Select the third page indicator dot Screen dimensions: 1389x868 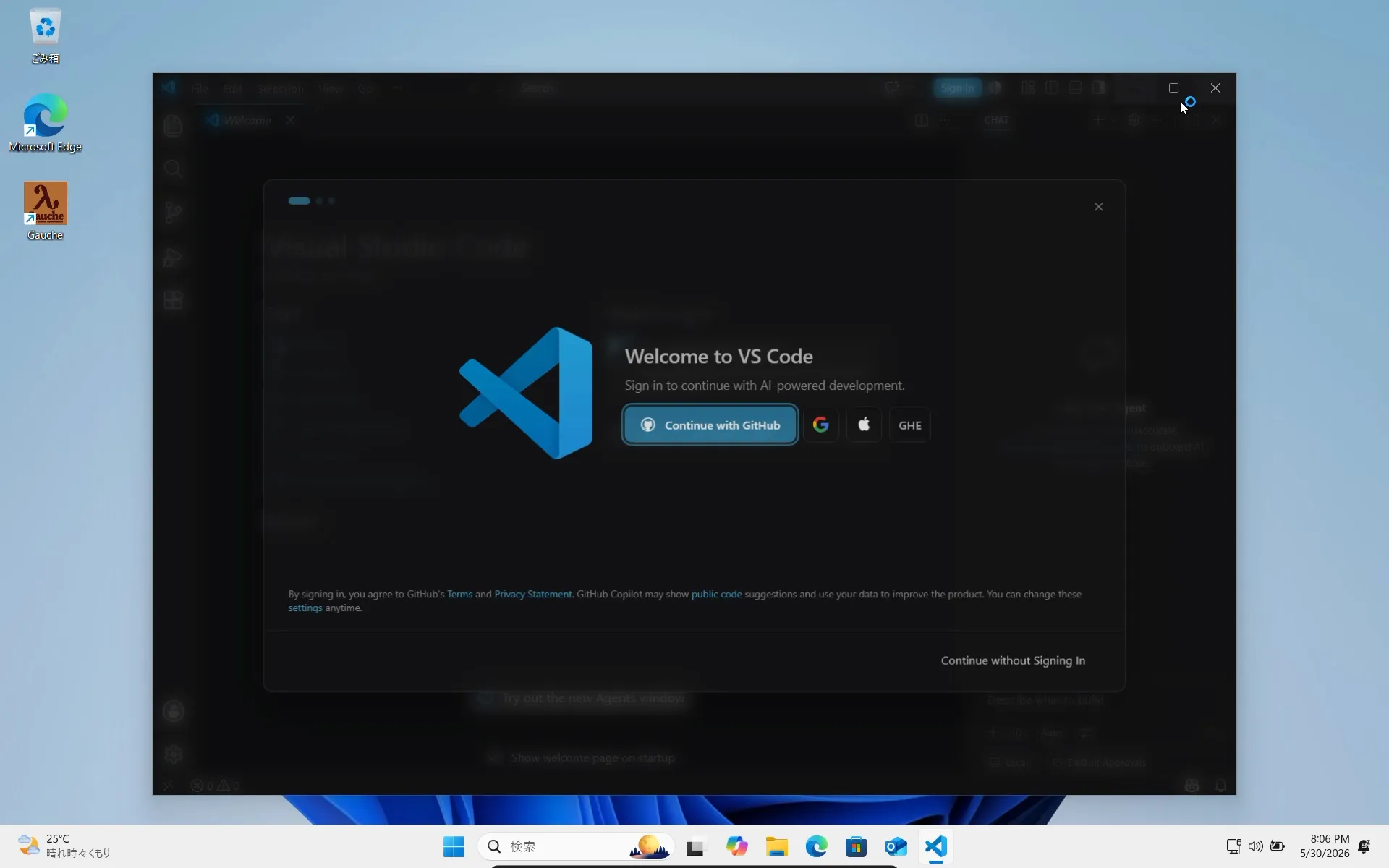pyautogui.click(x=331, y=201)
